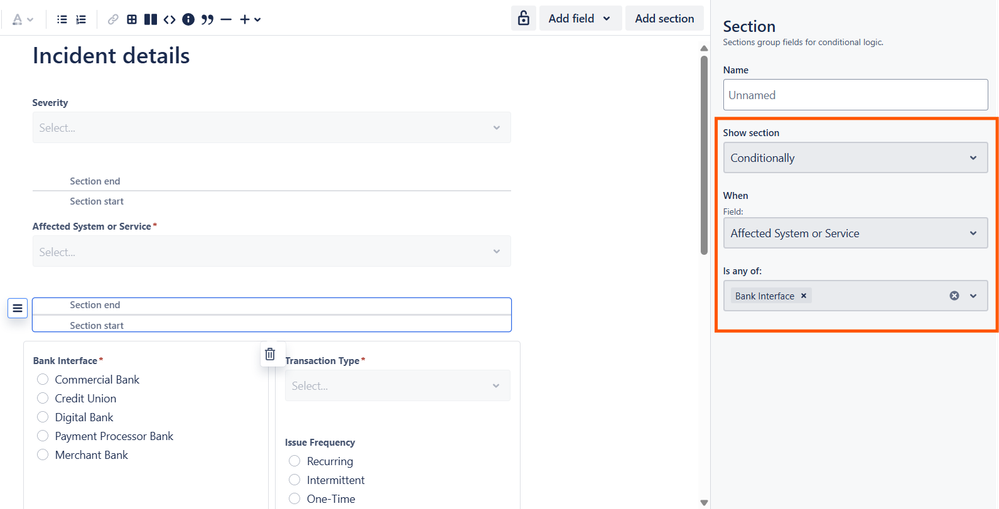Click the Transaction Type field label
The width and height of the screenshot is (999, 509).
point(322,361)
